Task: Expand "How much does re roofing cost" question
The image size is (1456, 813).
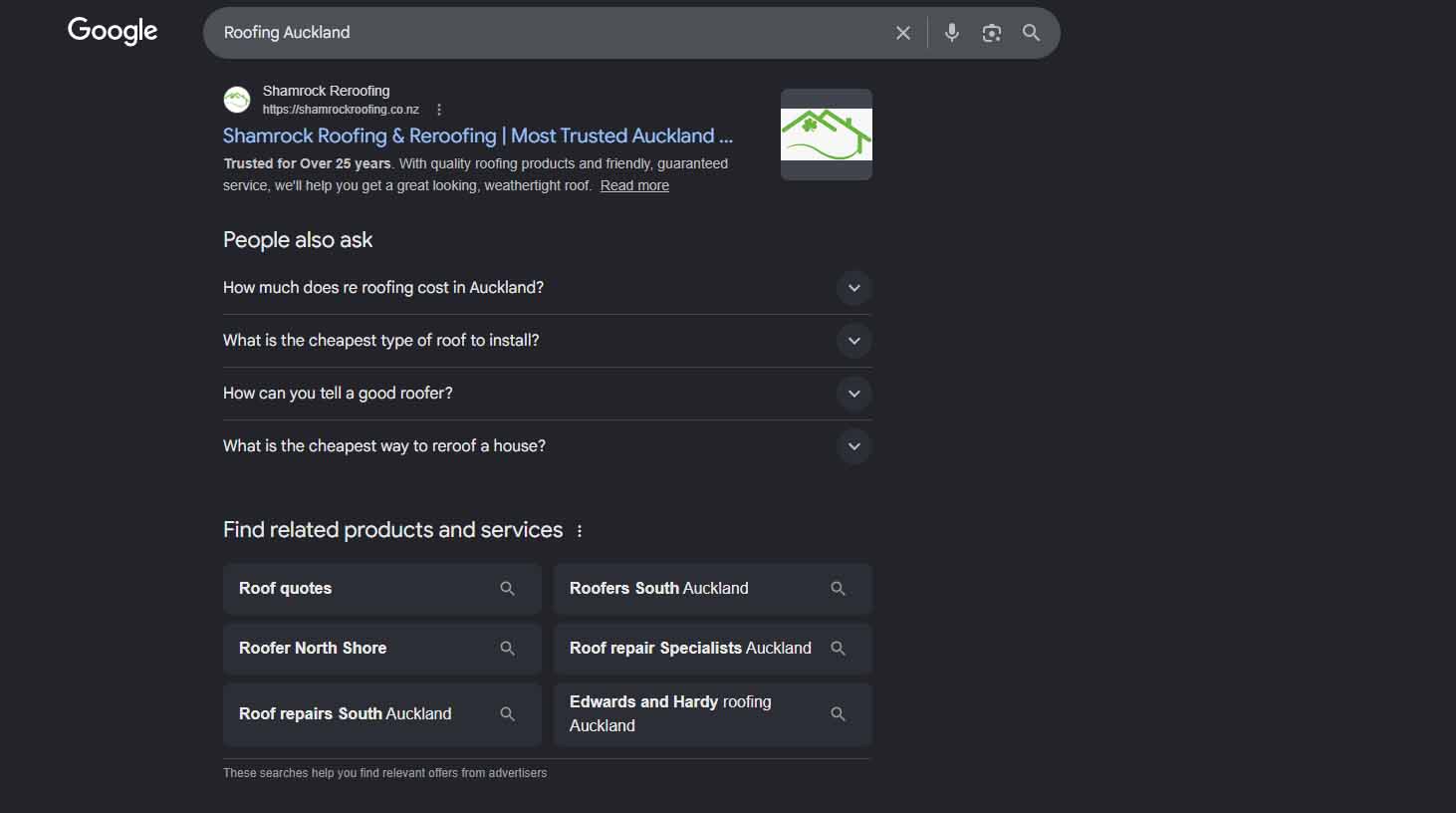Action: point(853,288)
